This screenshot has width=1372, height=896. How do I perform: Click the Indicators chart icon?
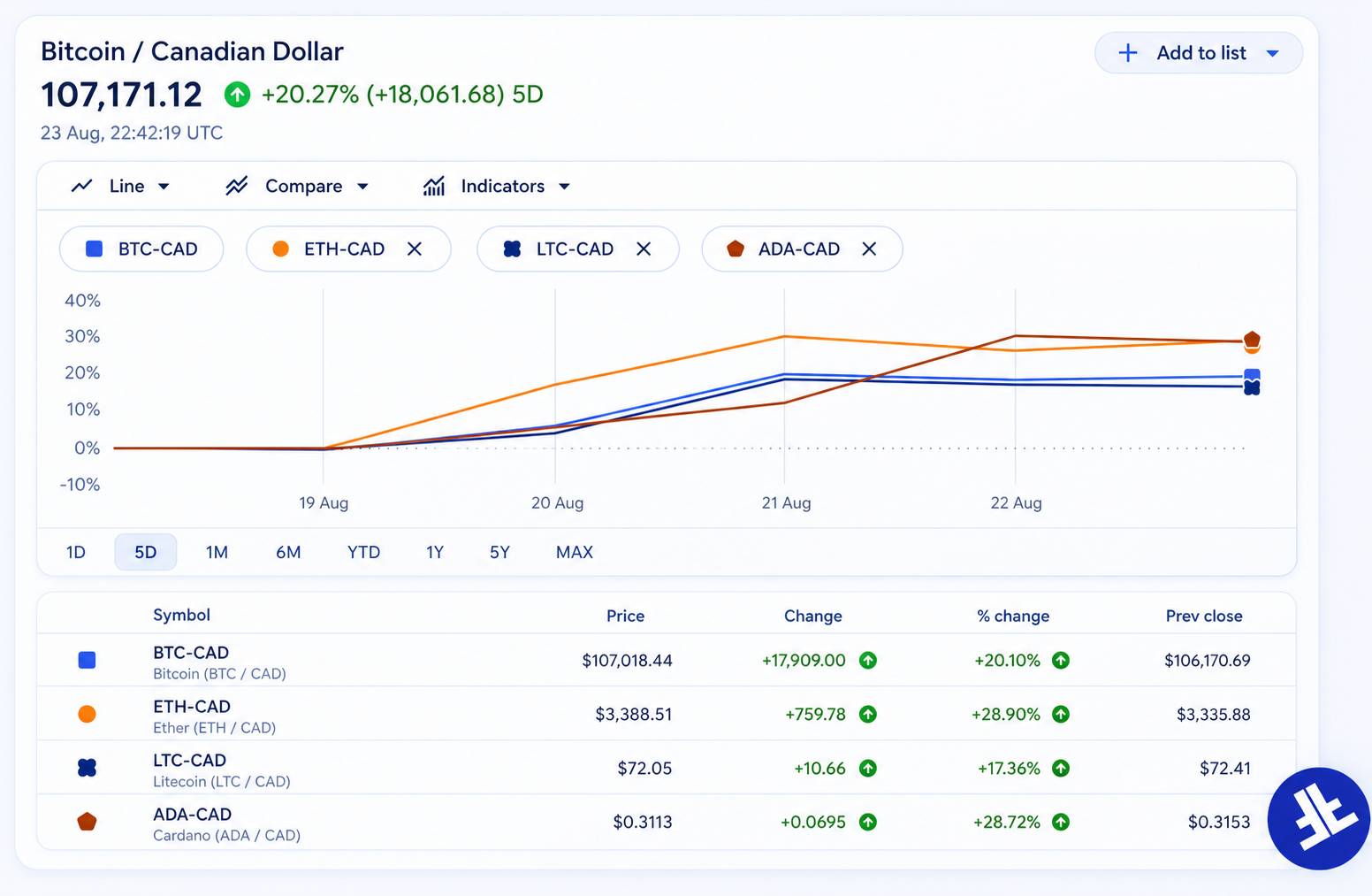click(434, 186)
